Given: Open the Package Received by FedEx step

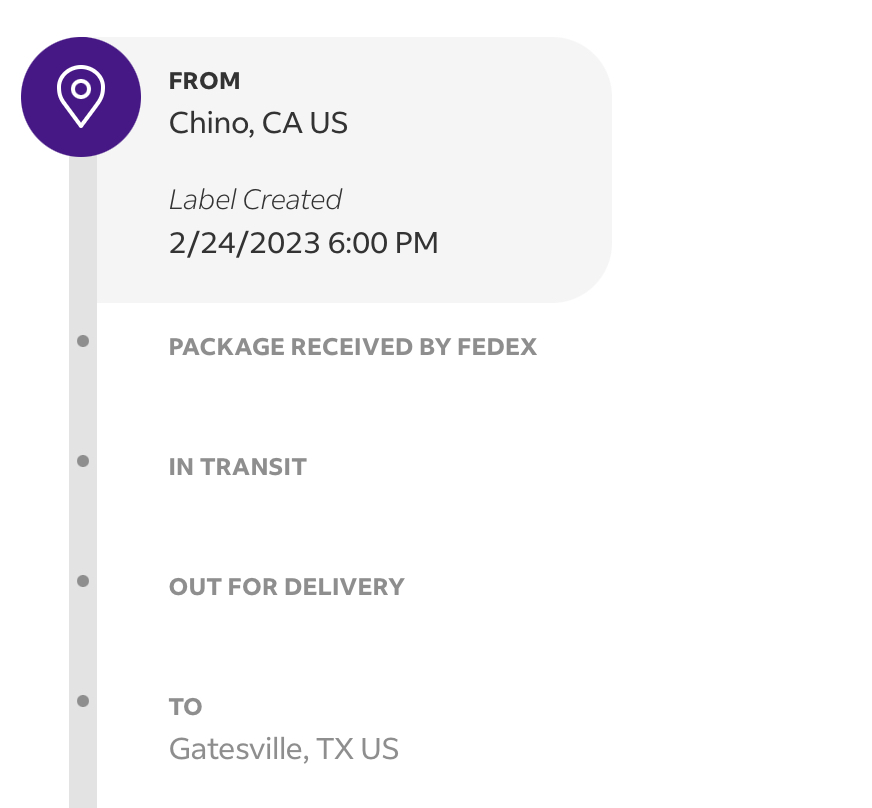Looking at the screenshot, I should click(x=352, y=347).
